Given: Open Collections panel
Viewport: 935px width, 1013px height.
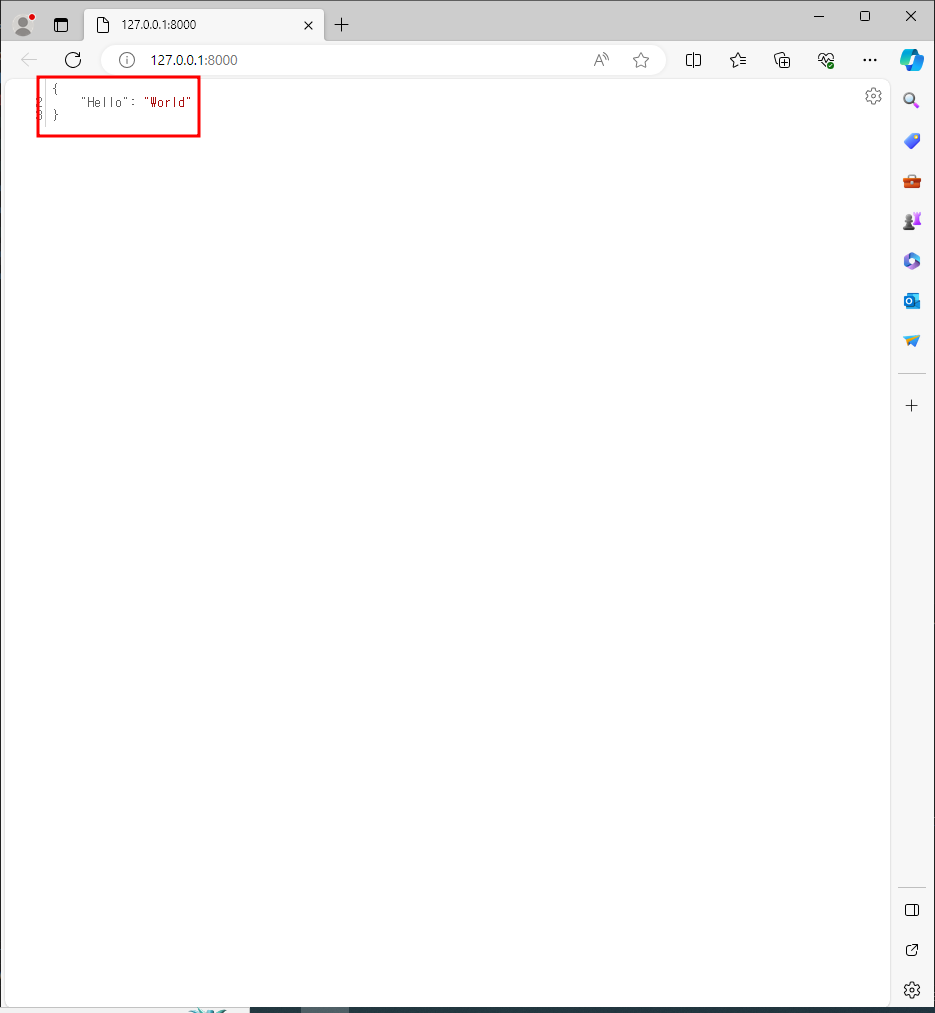Looking at the screenshot, I should 782,60.
